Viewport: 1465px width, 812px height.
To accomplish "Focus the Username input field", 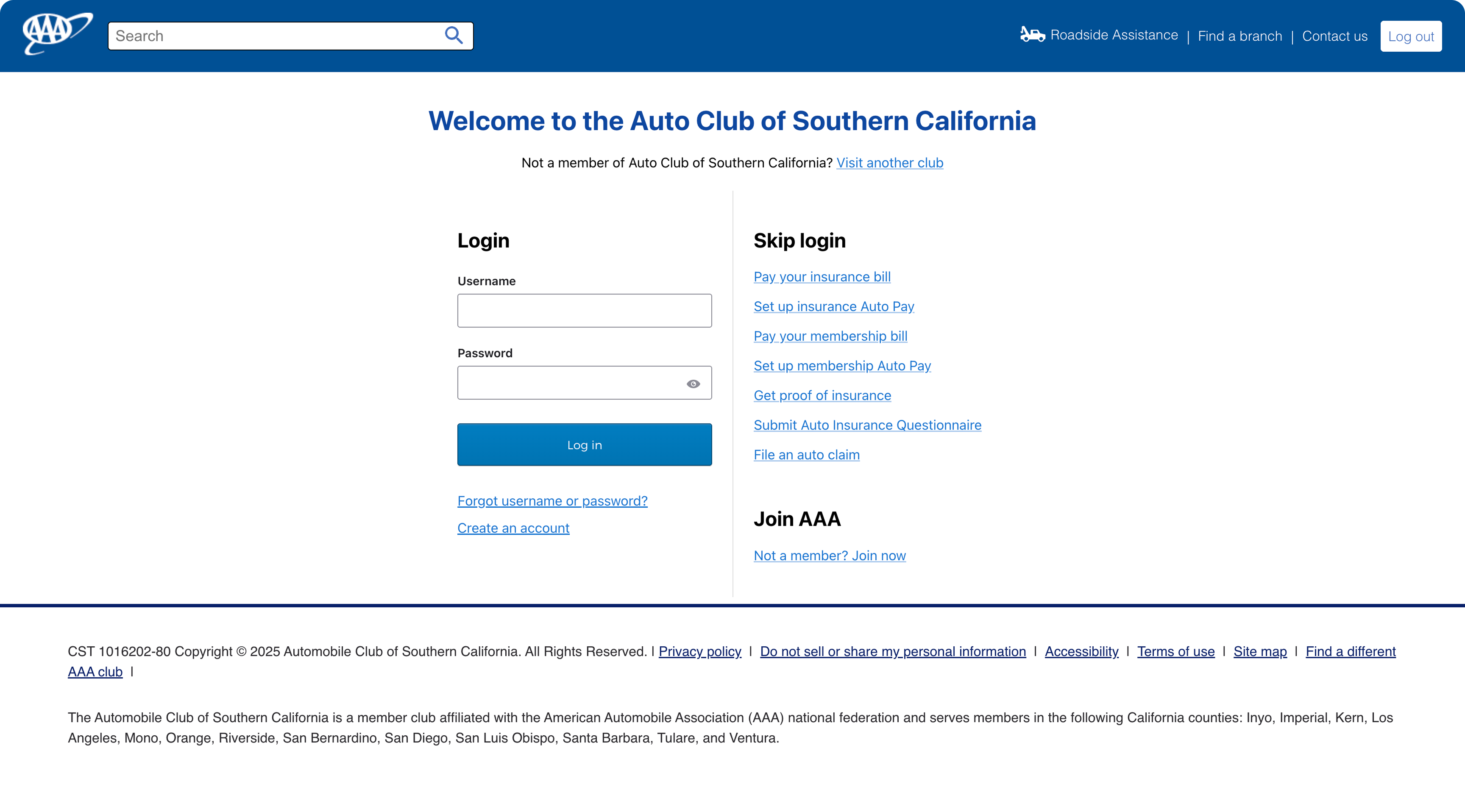I will 584,311.
